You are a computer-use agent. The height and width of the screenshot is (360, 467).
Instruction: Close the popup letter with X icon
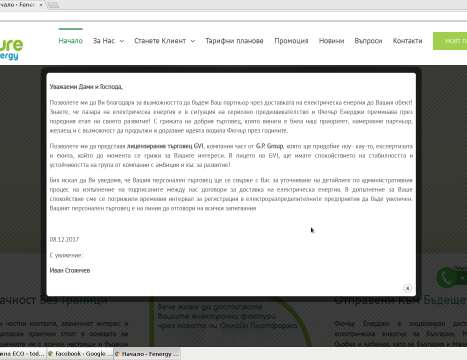click(407, 288)
